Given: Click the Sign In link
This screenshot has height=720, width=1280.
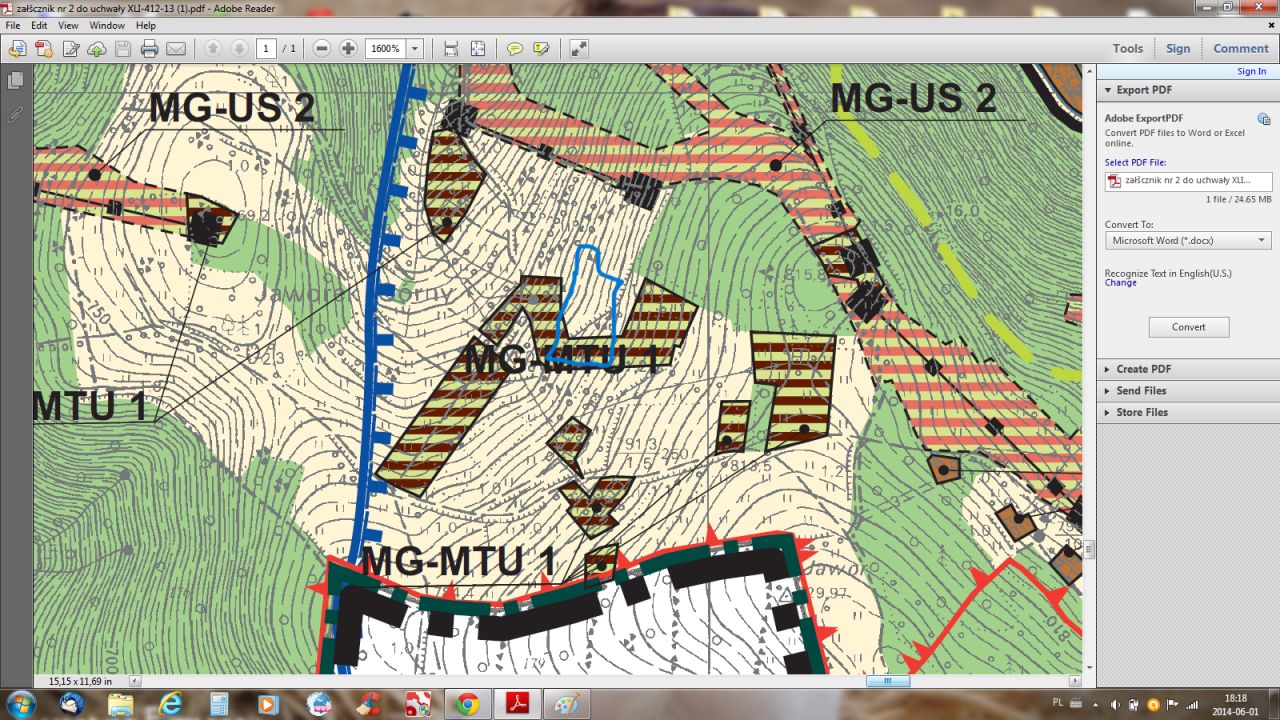Looking at the screenshot, I should pyautogui.click(x=1251, y=71).
